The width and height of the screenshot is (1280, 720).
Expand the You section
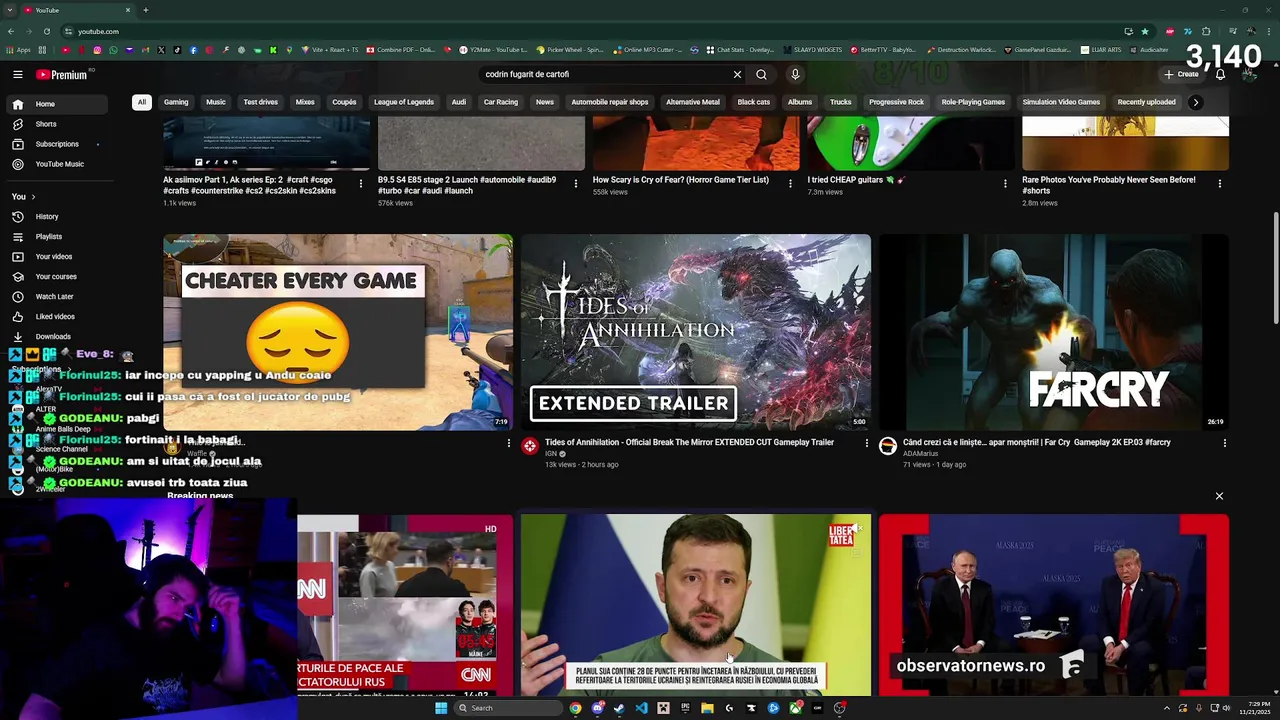(24, 196)
